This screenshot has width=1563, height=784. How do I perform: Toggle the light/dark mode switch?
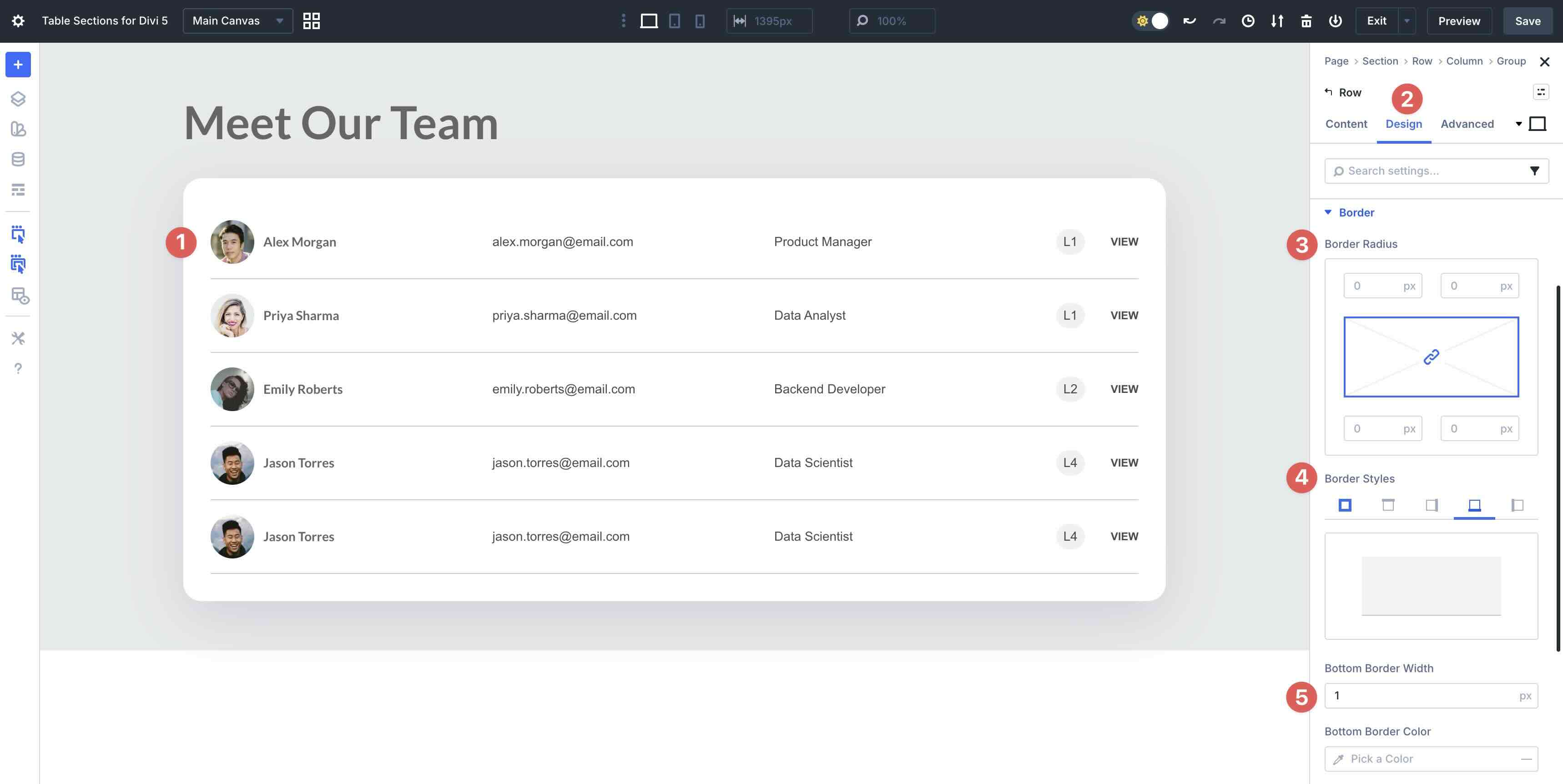[x=1151, y=20]
